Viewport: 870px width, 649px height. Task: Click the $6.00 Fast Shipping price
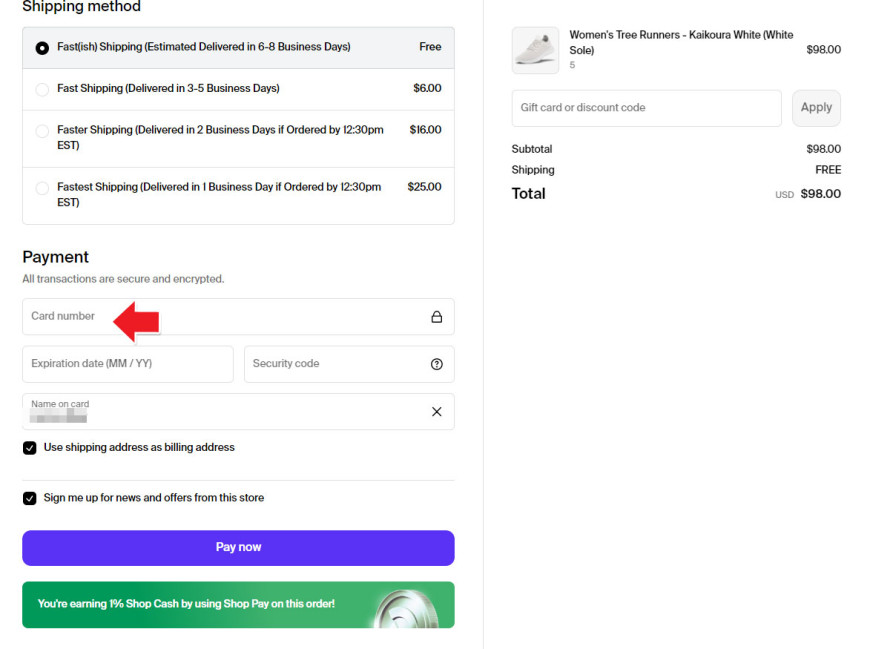coord(427,88)
